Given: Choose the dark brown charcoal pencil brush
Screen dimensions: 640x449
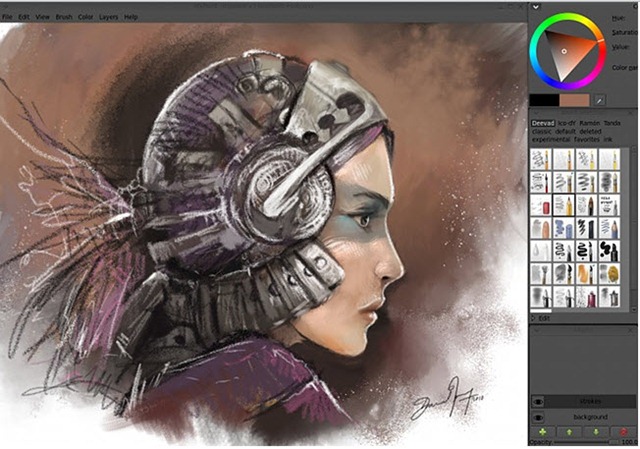Looking at the screenshot, I should 587,205.
